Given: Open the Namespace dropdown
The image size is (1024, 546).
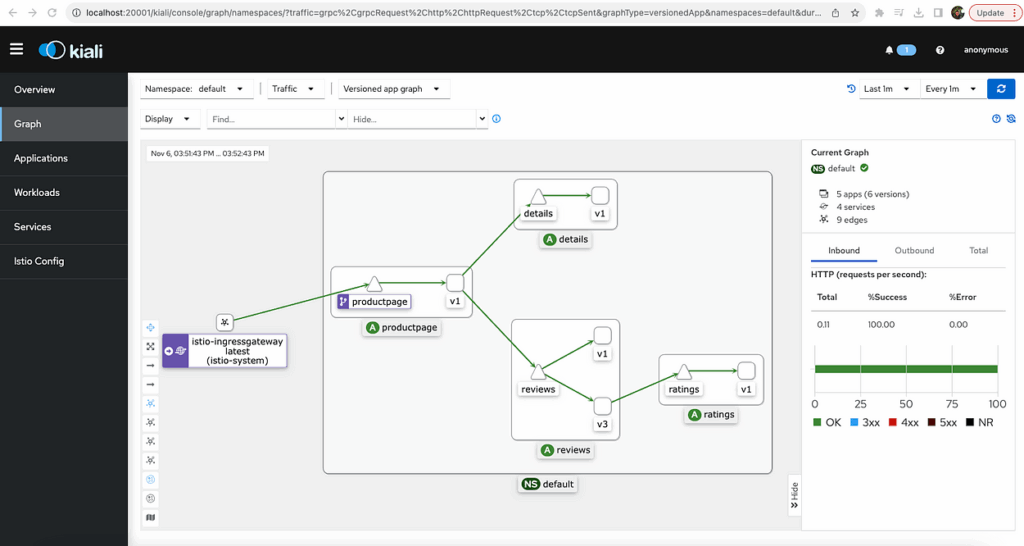Looking at the screenshot, I should click(x=197, y=89).
